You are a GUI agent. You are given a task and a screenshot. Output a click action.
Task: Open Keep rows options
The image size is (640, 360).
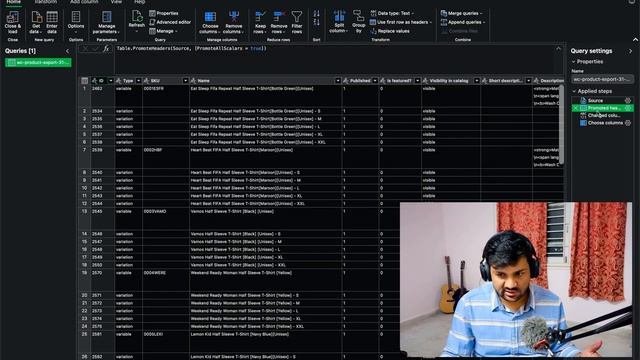[260, 22]
